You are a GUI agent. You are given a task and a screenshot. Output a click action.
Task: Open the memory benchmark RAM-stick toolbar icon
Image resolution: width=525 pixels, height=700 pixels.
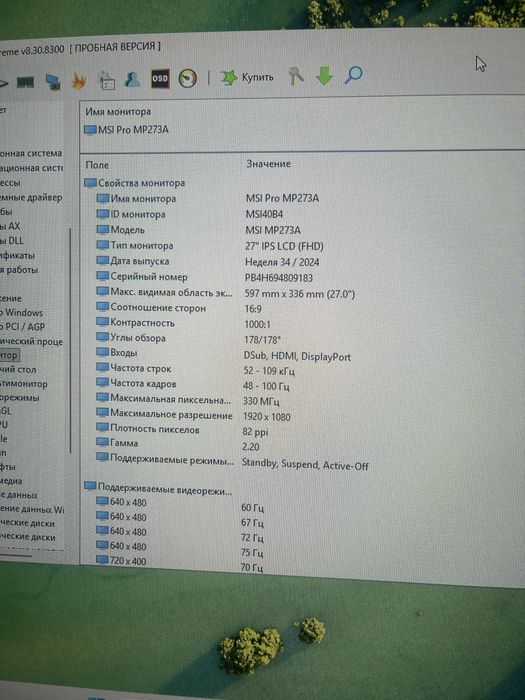click(x=25, y=83)
